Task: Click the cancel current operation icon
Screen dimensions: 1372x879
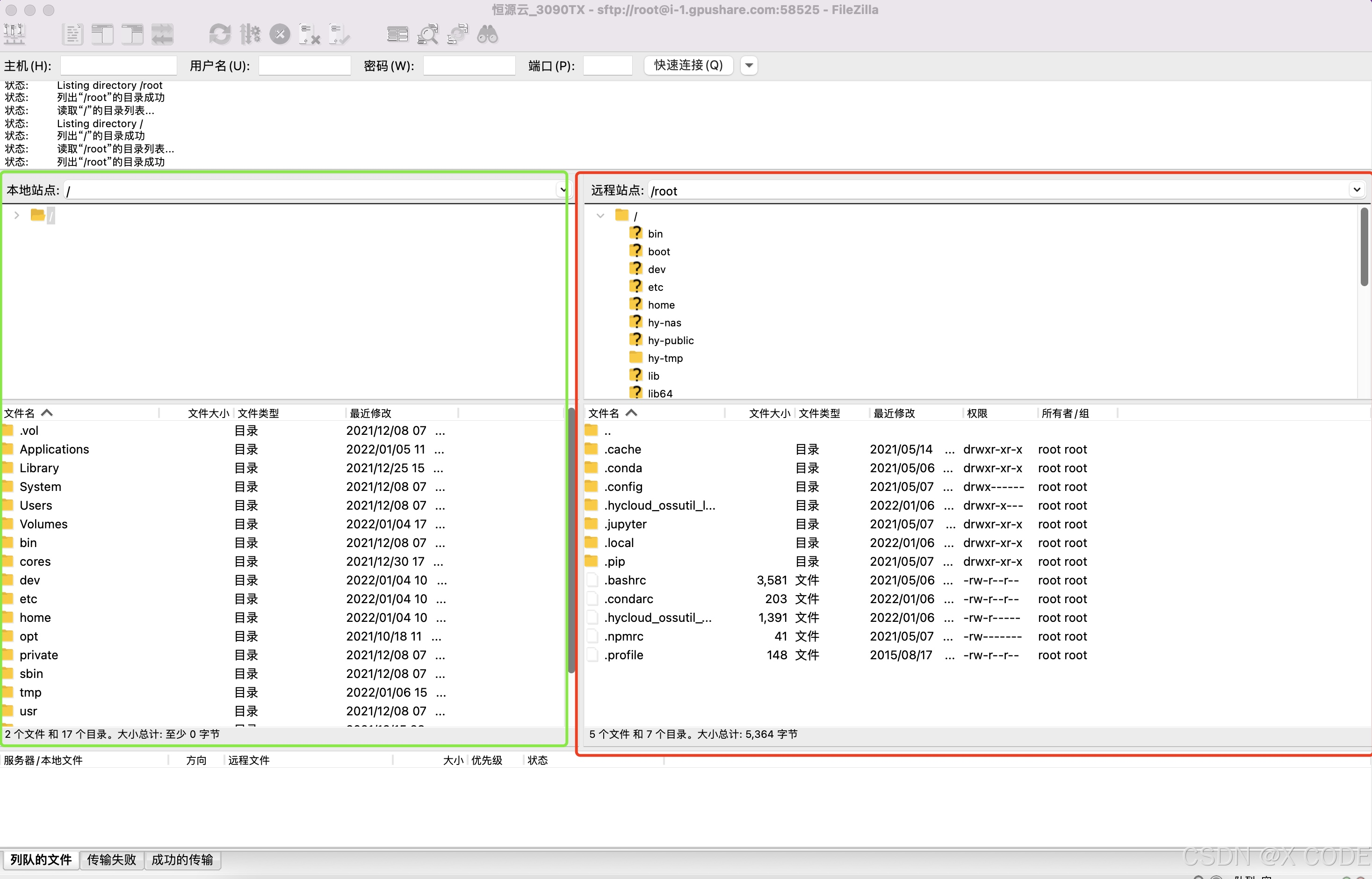Action: point(280,34)
